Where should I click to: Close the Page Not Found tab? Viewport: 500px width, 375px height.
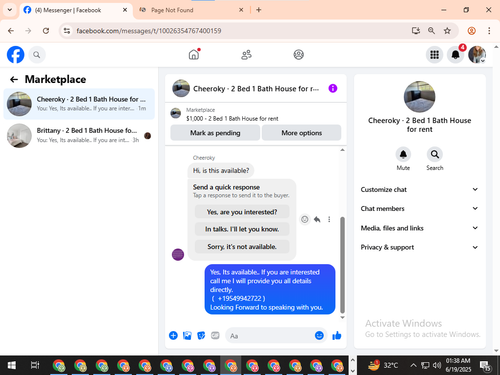coord(241,10)
